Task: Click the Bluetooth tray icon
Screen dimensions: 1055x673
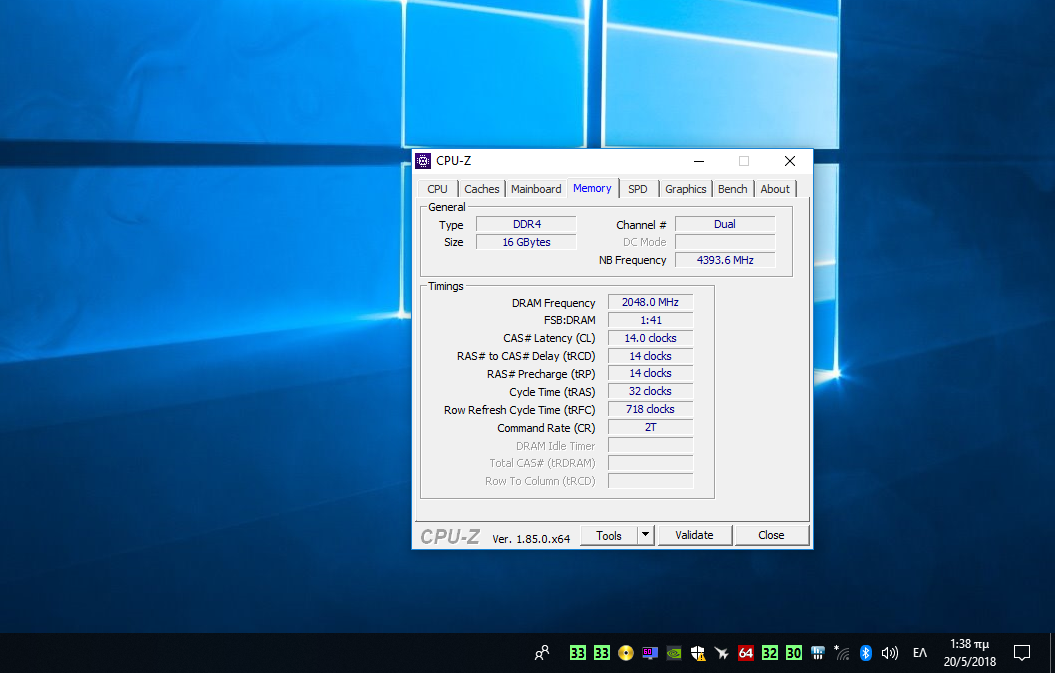Action: click(866, 653)
